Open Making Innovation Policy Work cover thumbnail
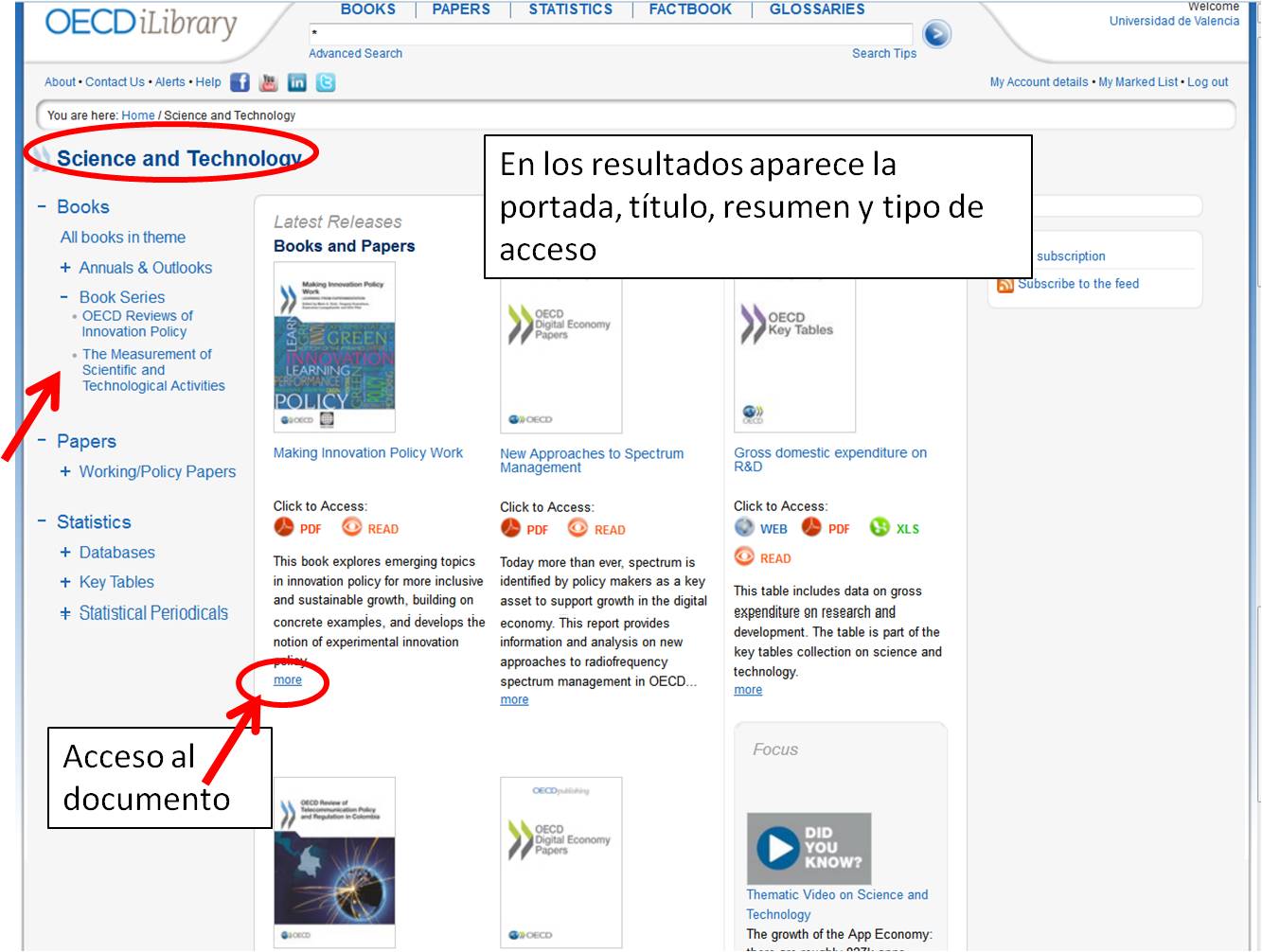 point(334,347)
